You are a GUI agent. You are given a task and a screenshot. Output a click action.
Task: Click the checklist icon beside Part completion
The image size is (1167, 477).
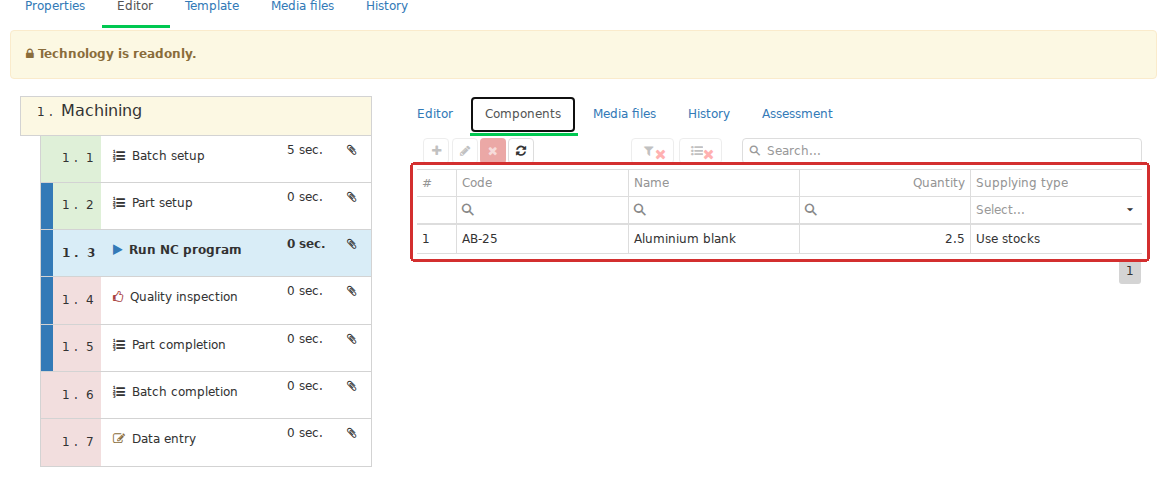118,345
